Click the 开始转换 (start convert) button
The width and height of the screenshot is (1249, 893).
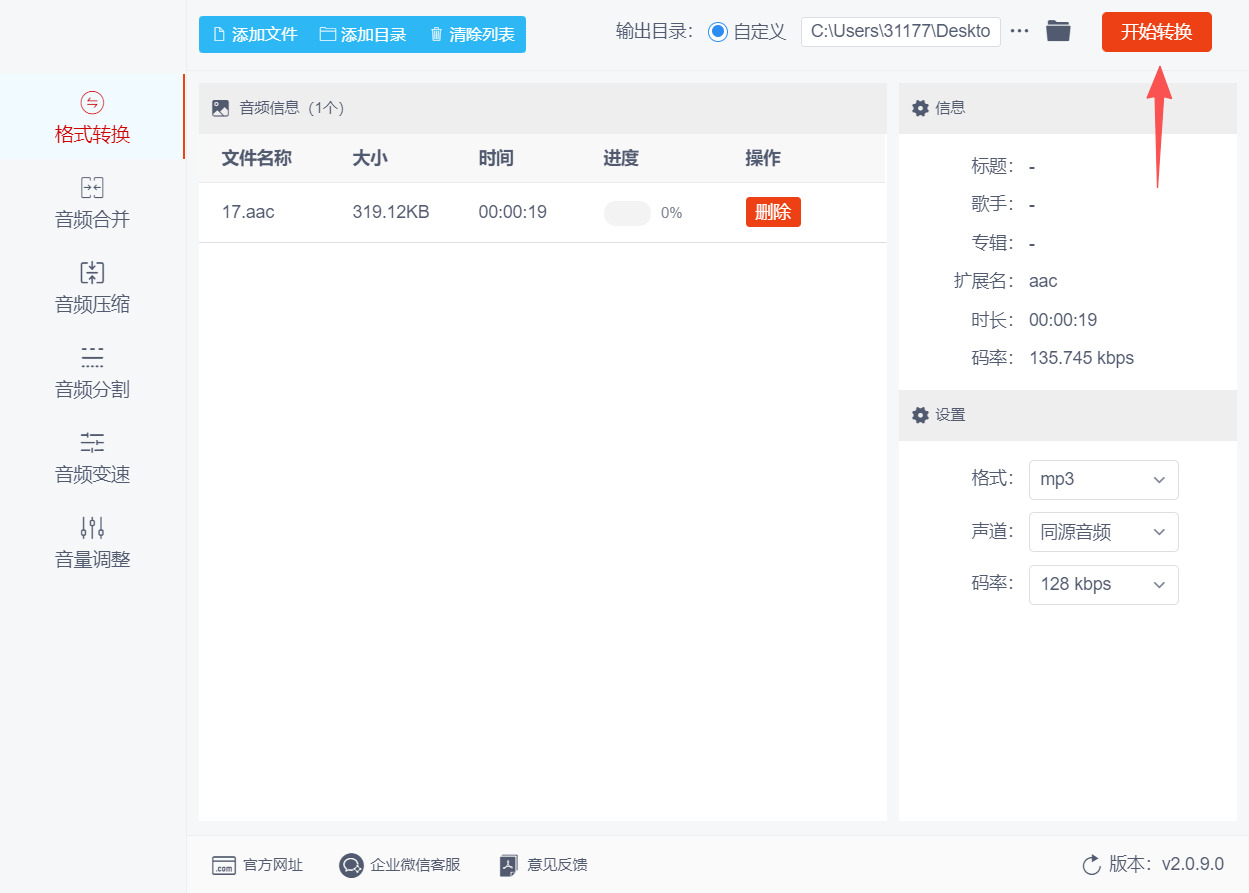click(x=1156, y=31)
